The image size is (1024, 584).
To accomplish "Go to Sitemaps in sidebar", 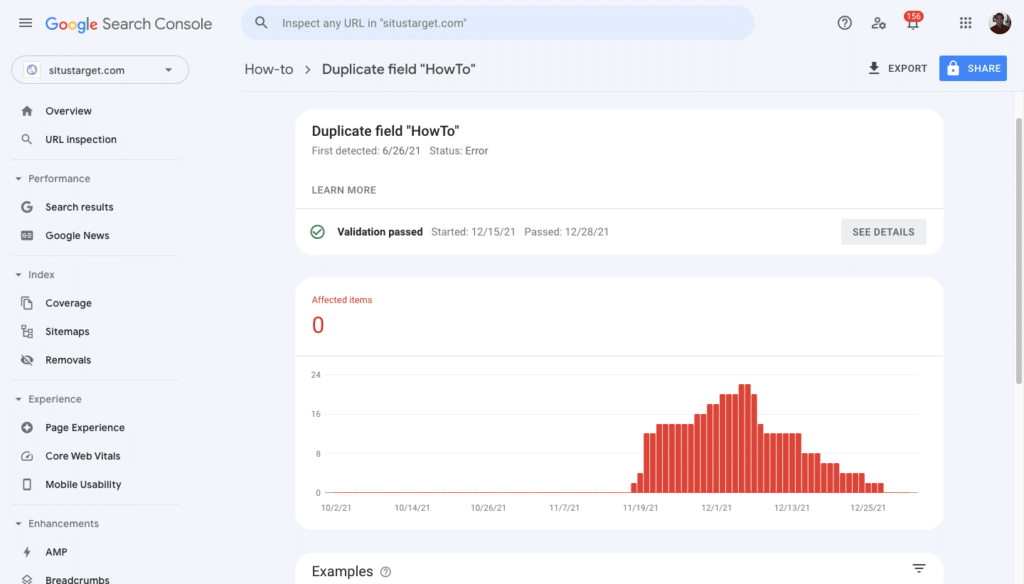I will tap(67, 331).
